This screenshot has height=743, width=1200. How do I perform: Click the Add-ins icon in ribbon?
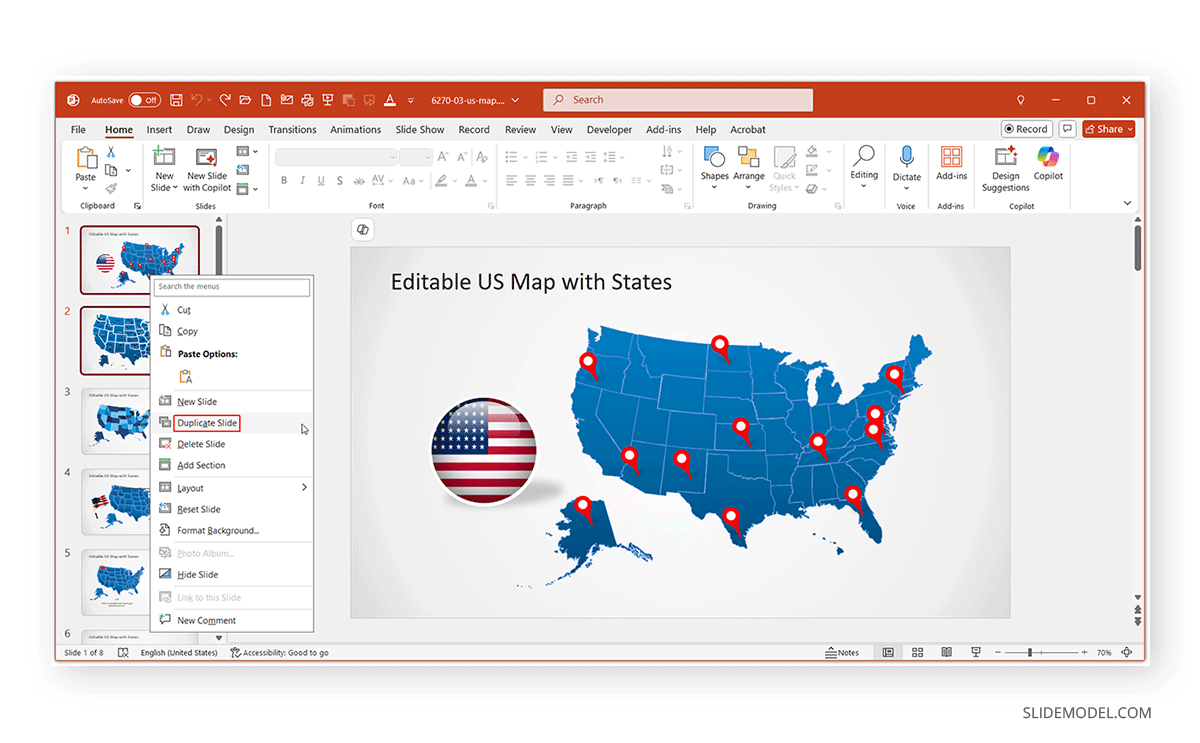tap(951, 157)
